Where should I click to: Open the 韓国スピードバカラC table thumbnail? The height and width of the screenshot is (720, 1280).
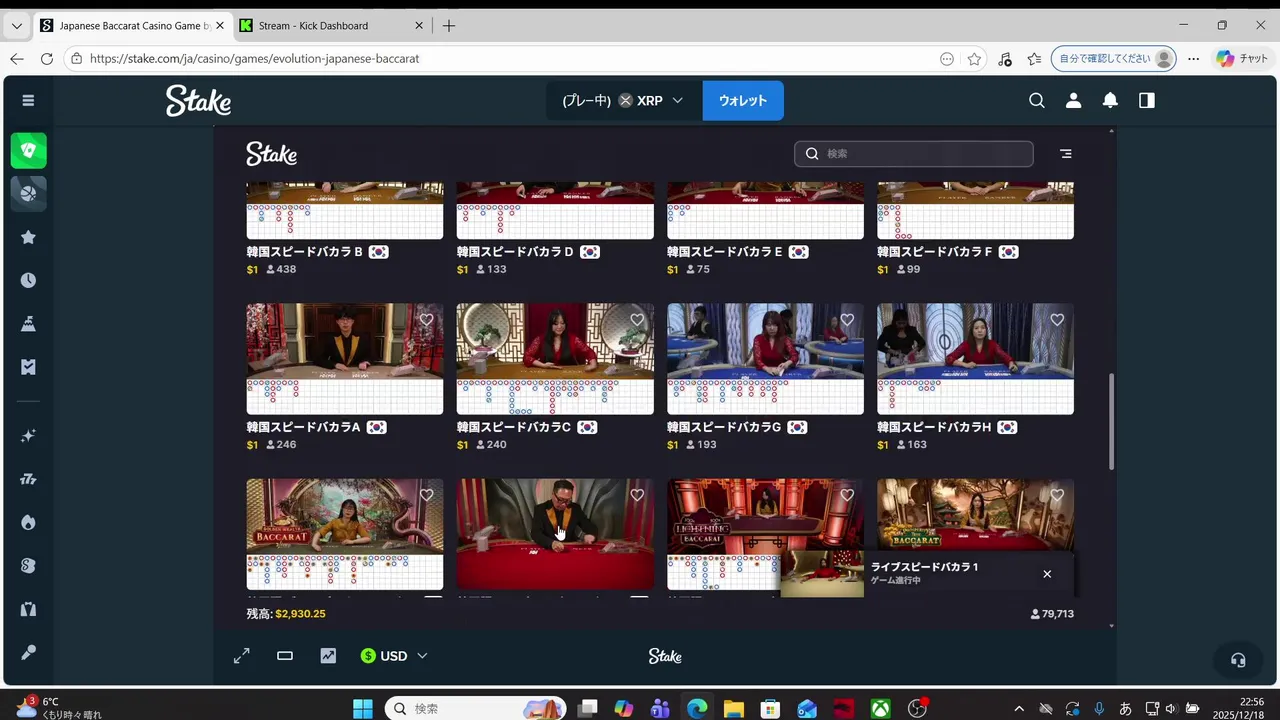pos(555,359)
